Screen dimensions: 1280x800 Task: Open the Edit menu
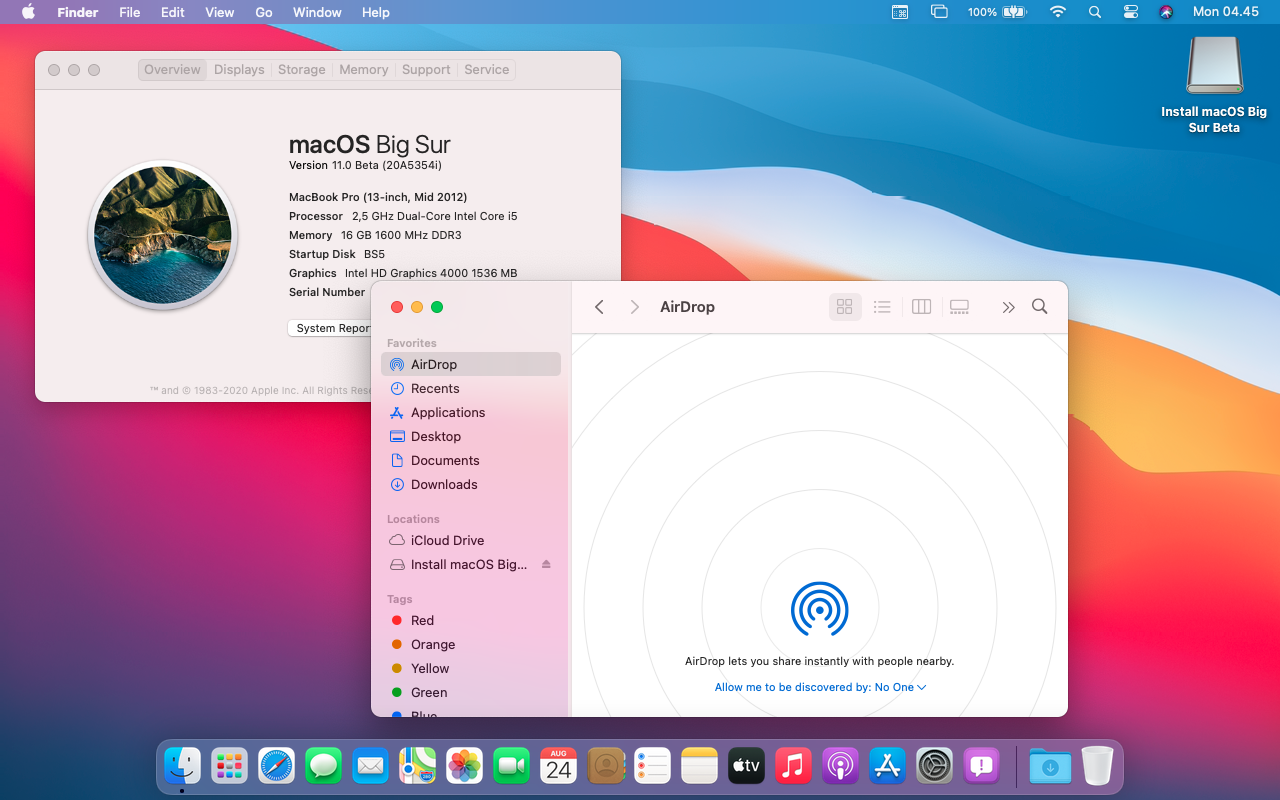coord(173,12)
